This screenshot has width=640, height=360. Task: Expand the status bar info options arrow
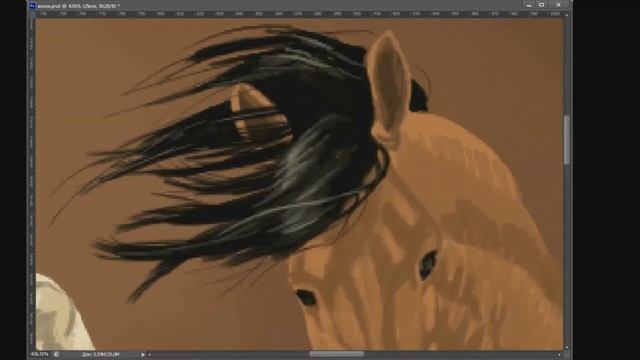click(142, 355)
